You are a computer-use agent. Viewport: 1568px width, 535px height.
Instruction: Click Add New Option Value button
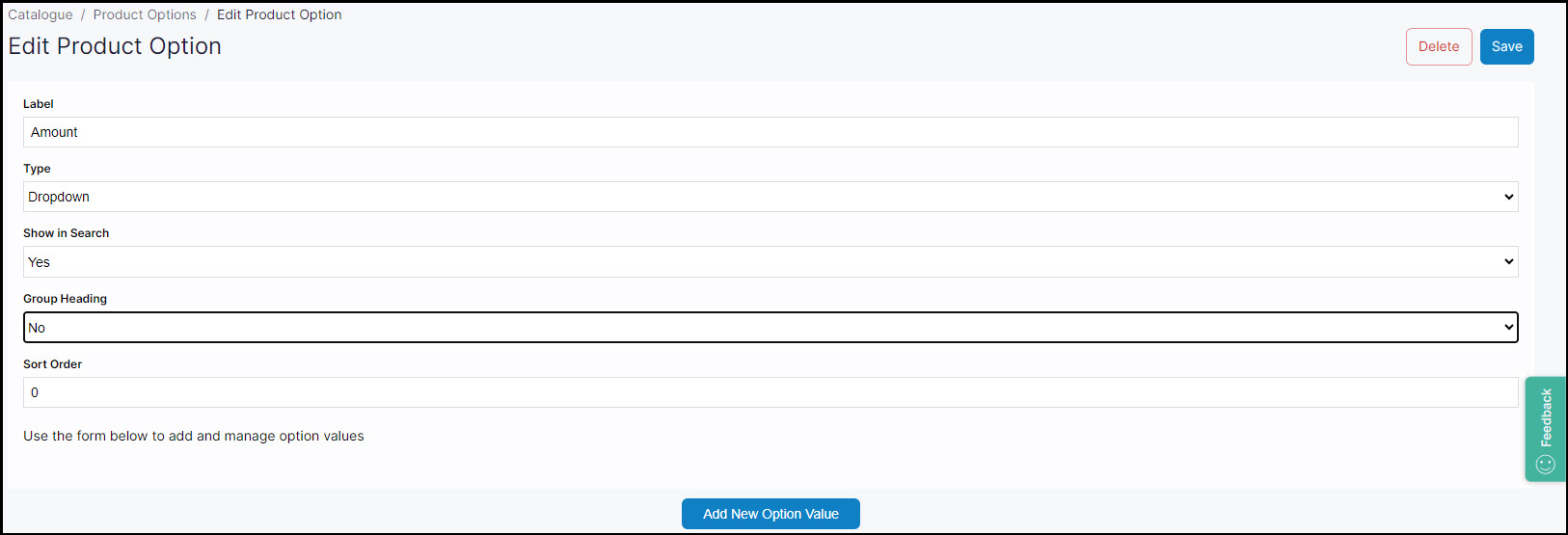pos(770,514)
